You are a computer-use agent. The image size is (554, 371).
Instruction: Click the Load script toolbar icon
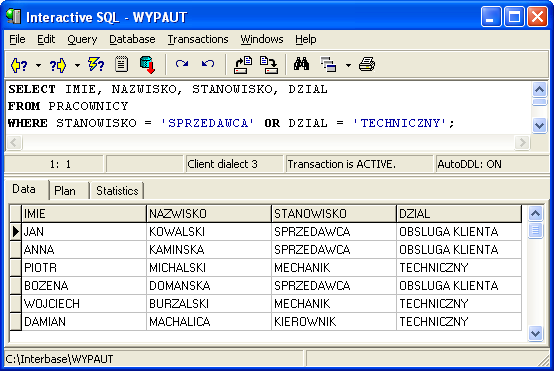point(243,65)
